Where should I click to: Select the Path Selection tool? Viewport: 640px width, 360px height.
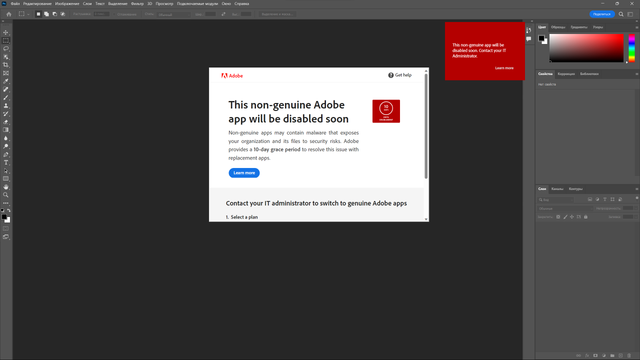point(6,171)
